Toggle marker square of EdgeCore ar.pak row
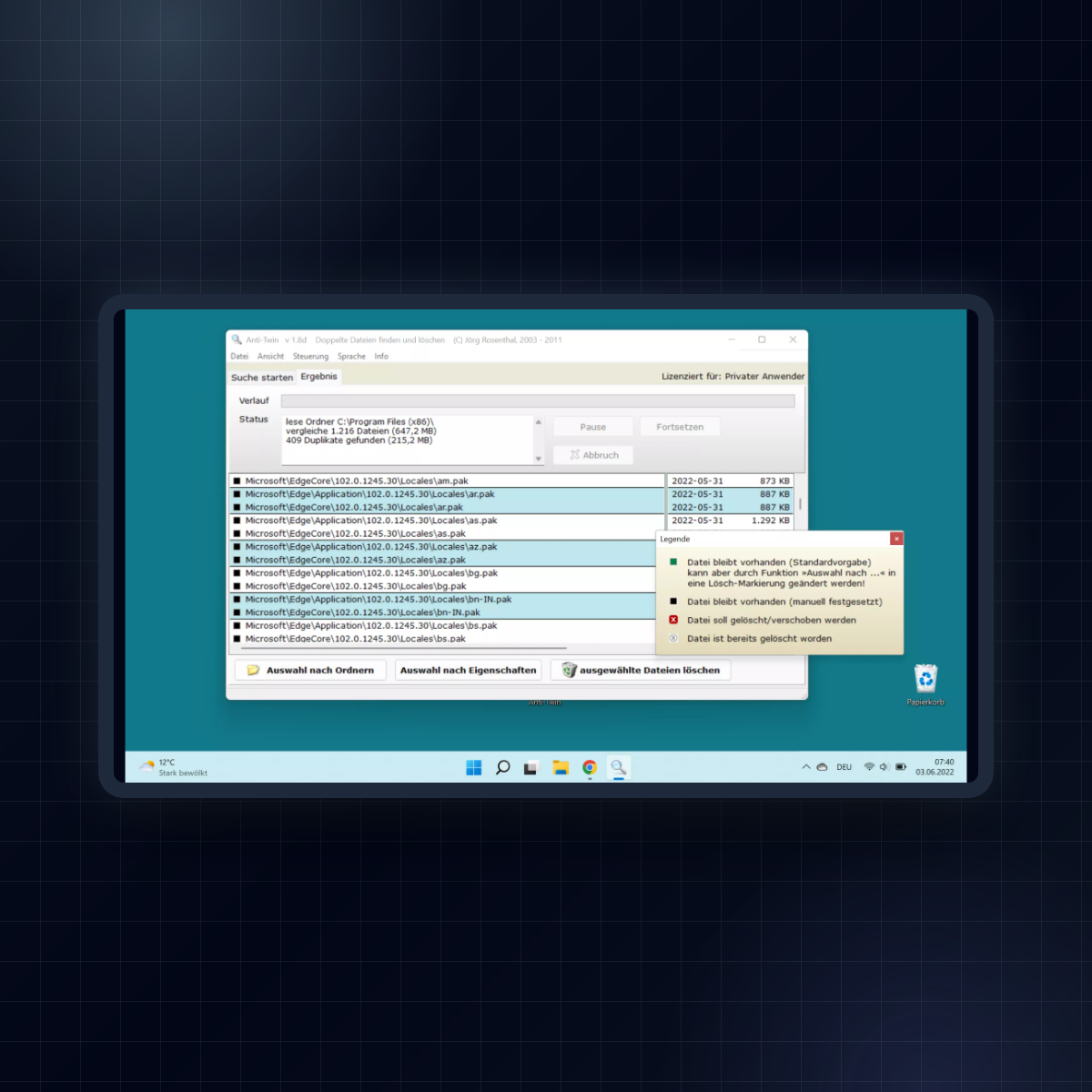 click(x=237, y=508)
